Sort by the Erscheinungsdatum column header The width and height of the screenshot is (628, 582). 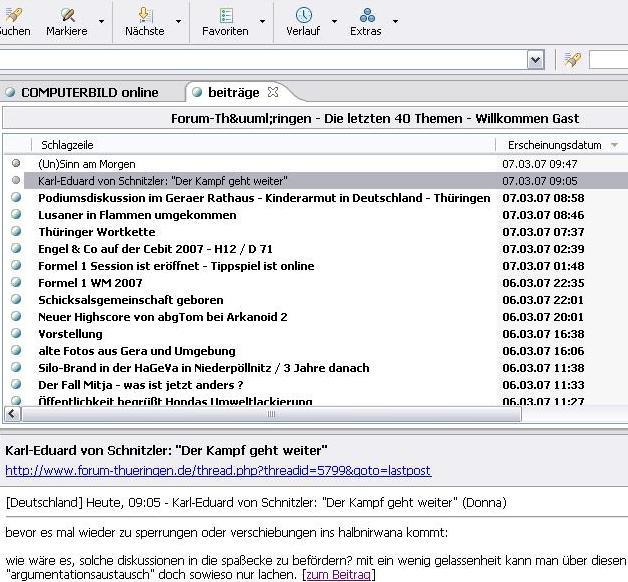(555, 145)
